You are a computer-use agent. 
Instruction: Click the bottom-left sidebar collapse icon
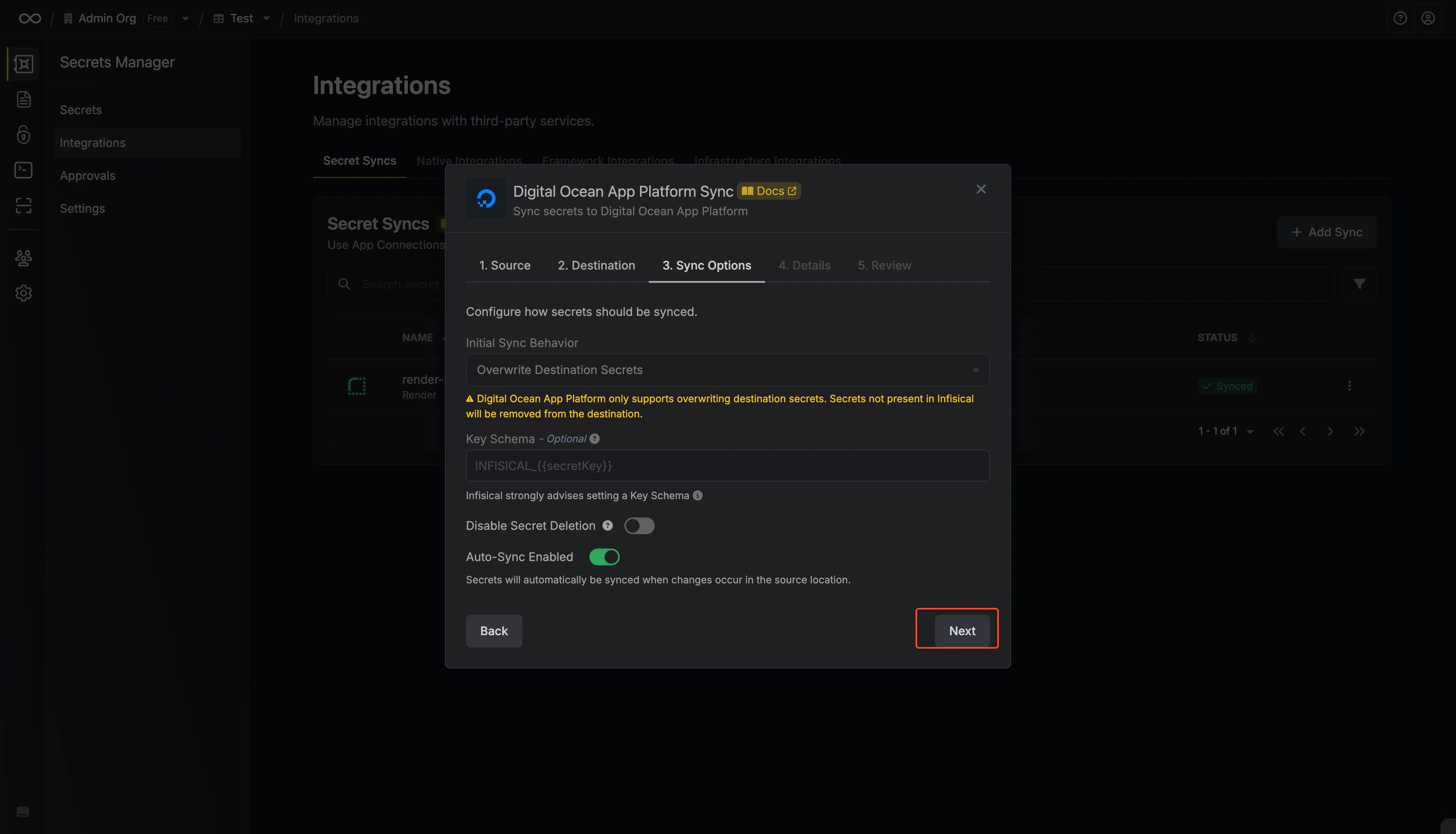coord(23,811)
